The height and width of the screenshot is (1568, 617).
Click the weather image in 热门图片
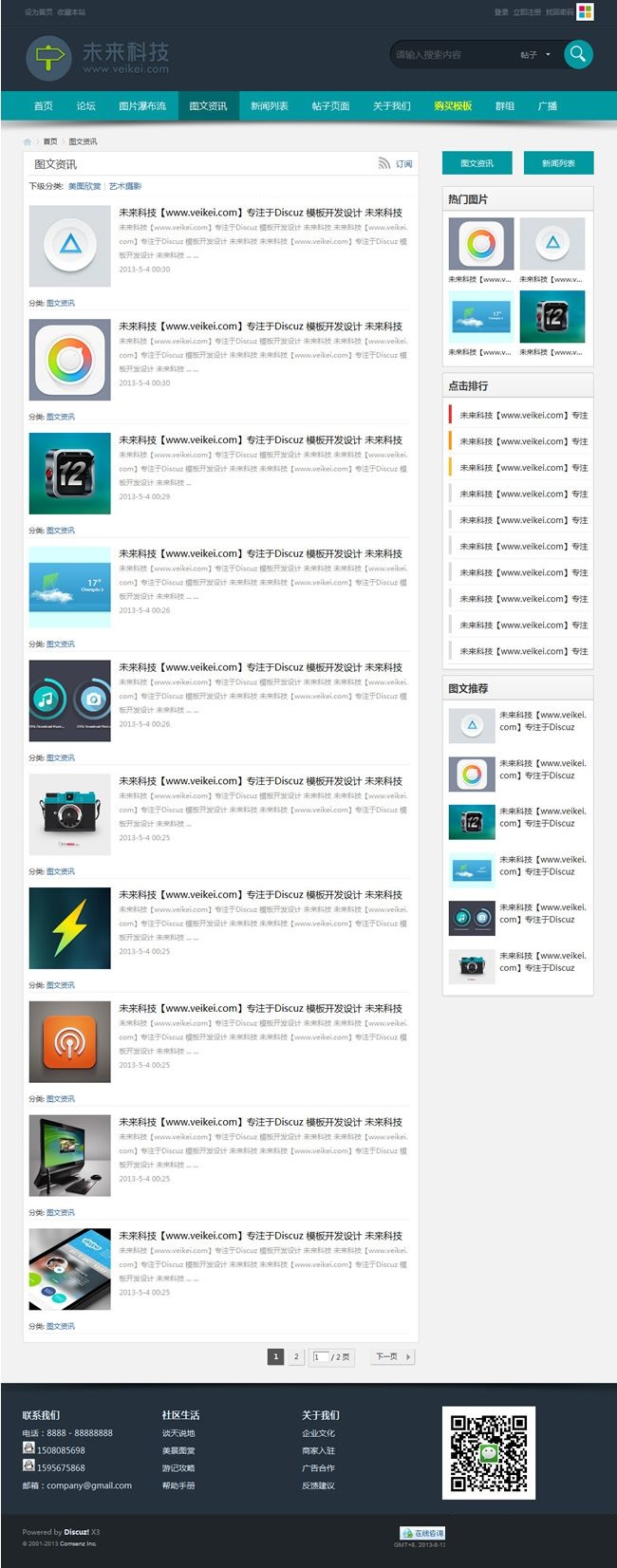point(481,316)
